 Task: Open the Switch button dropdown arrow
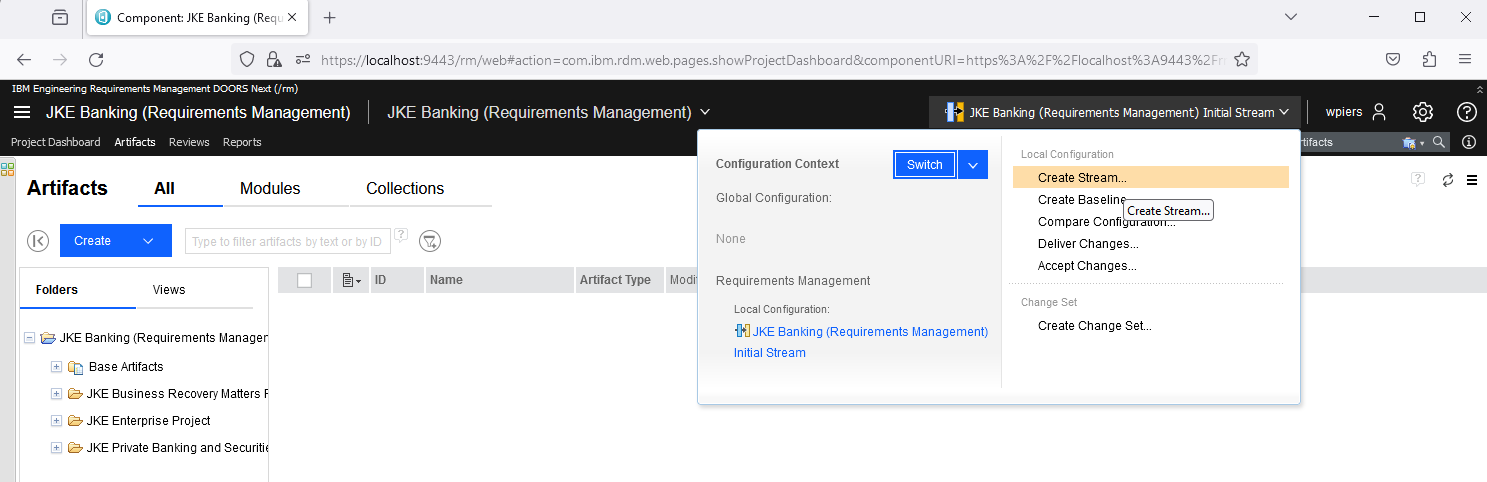point(973,165)
